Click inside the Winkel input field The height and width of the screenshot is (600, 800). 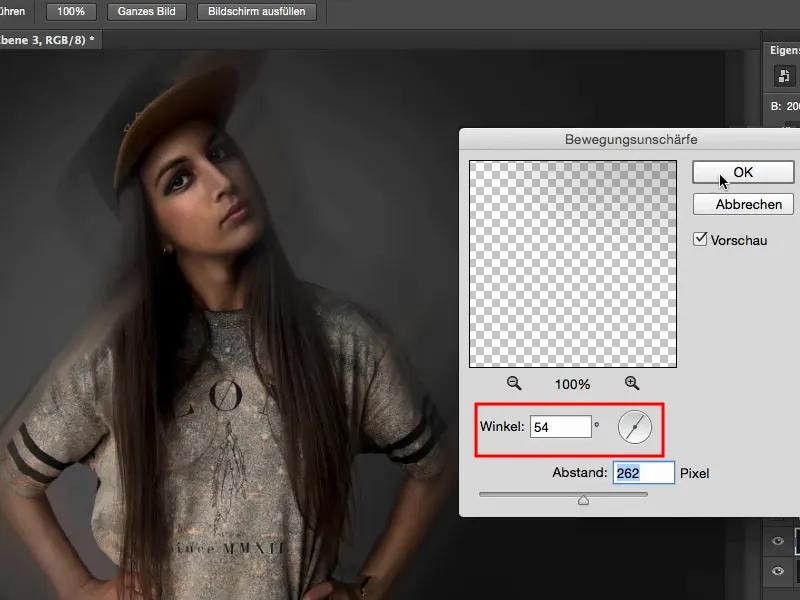(561, 426)
